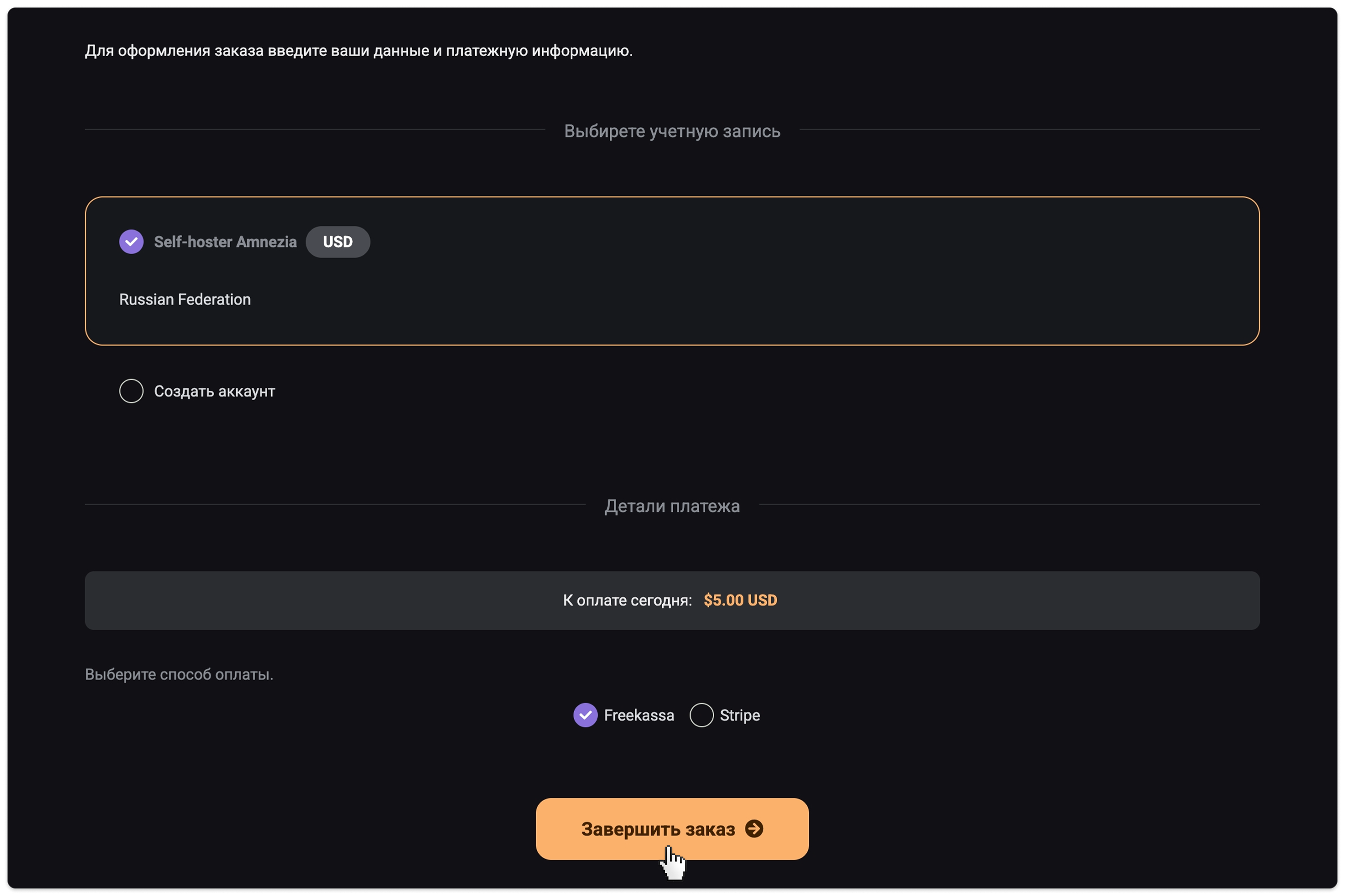The height and width of the screenshot is (896, 1345).
Task: Select the Freekassa payment label
Action: pyautogui.click(x=639, y=715)
